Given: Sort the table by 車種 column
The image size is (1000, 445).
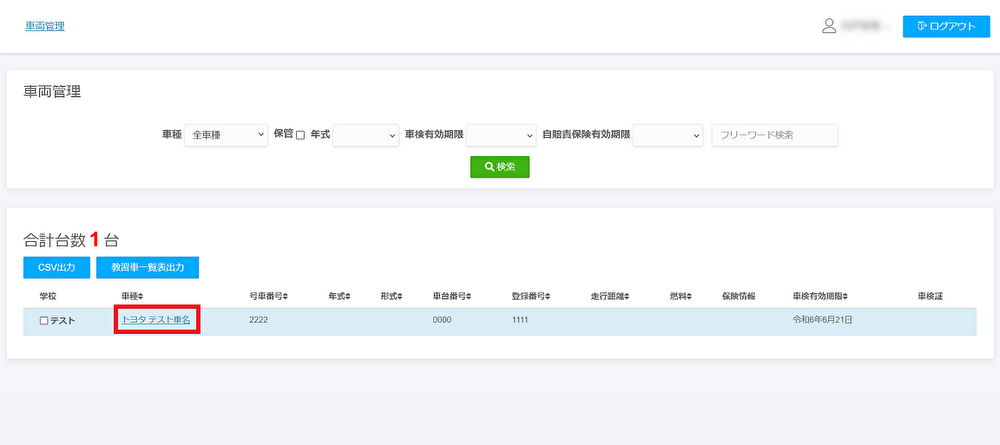Looking at the screenshot, I should tap(132, 296).
